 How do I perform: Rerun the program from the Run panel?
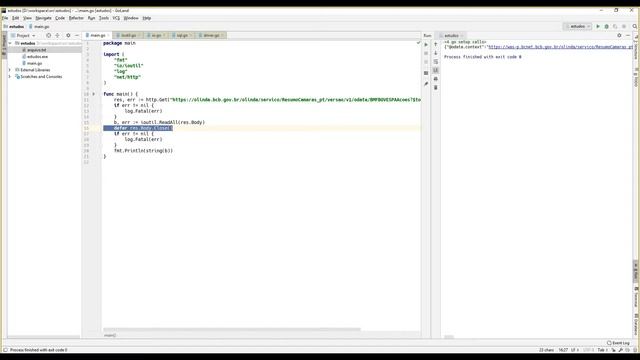[x=426, y=44]
